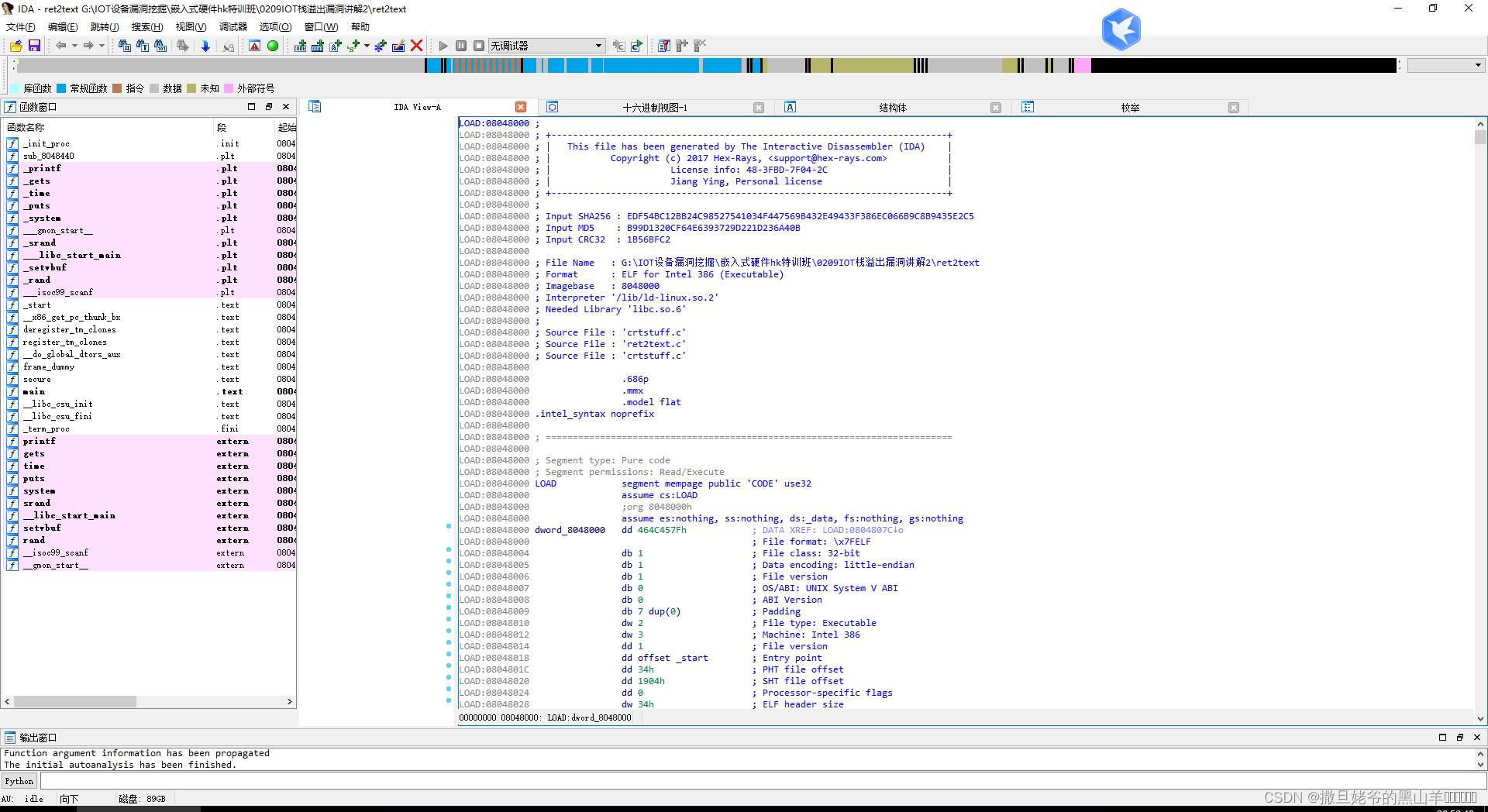
Task: Click the add watch toolbar icon
Action: [x=682, y=46]
